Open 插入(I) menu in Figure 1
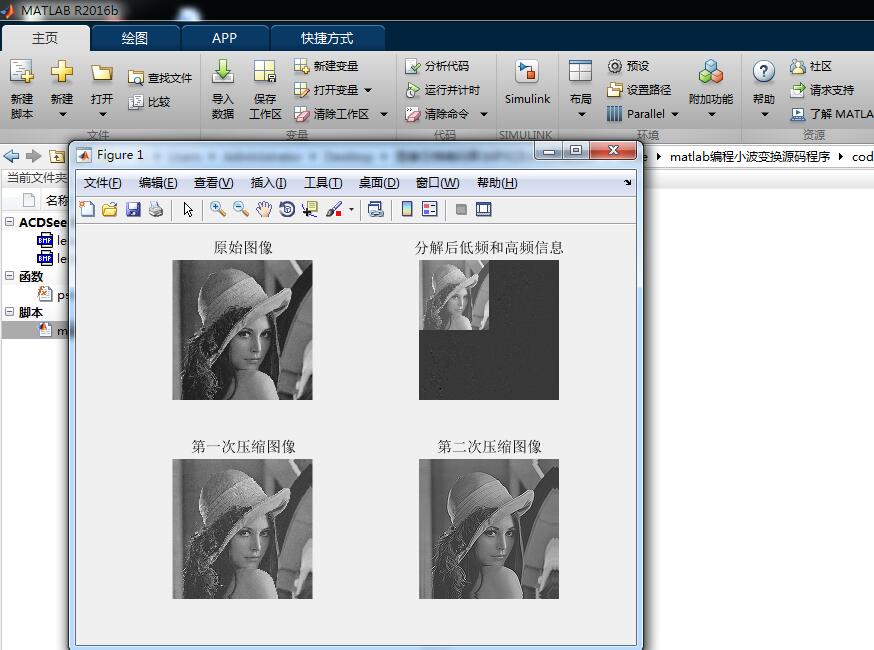The width and height of the screenshot is (874, 650). click(269, 183)
